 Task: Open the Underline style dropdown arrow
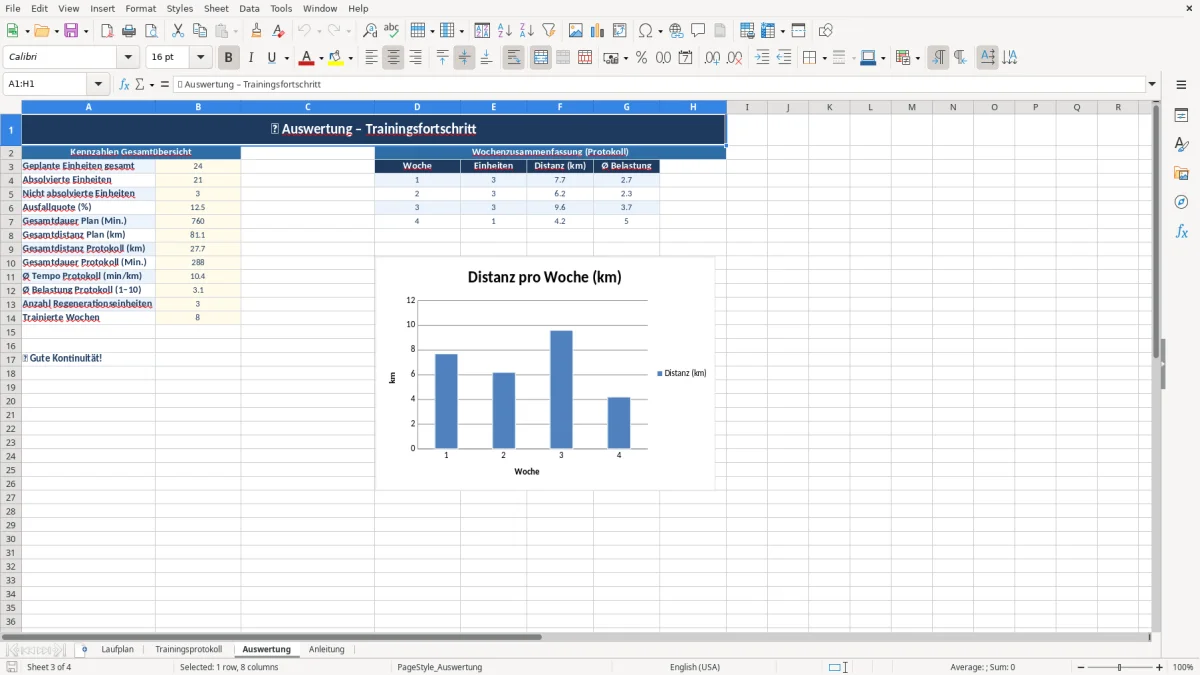coord(286,58)
